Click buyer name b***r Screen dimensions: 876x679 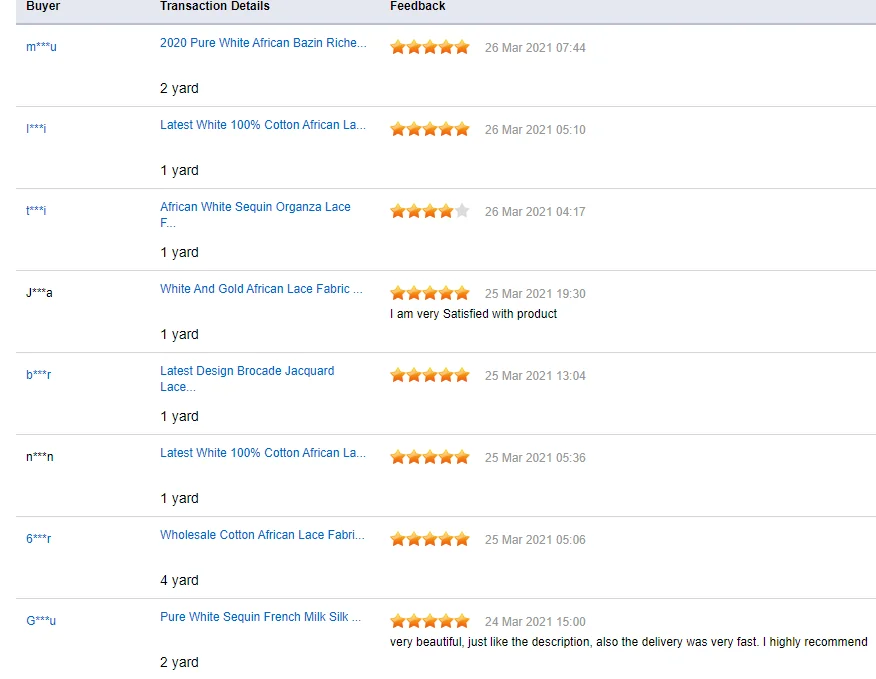[39, 375]
